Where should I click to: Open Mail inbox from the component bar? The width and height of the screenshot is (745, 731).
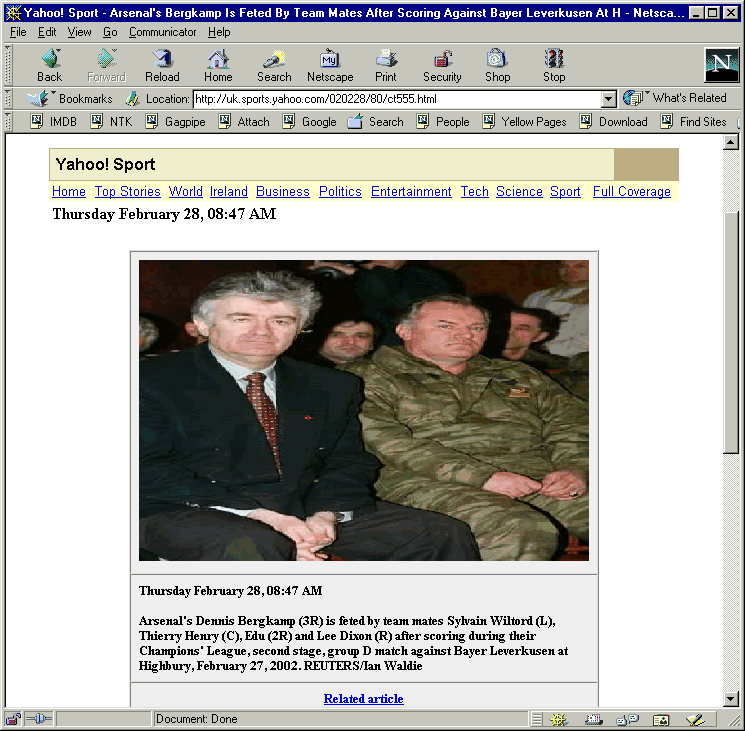(x=593, y=720)
